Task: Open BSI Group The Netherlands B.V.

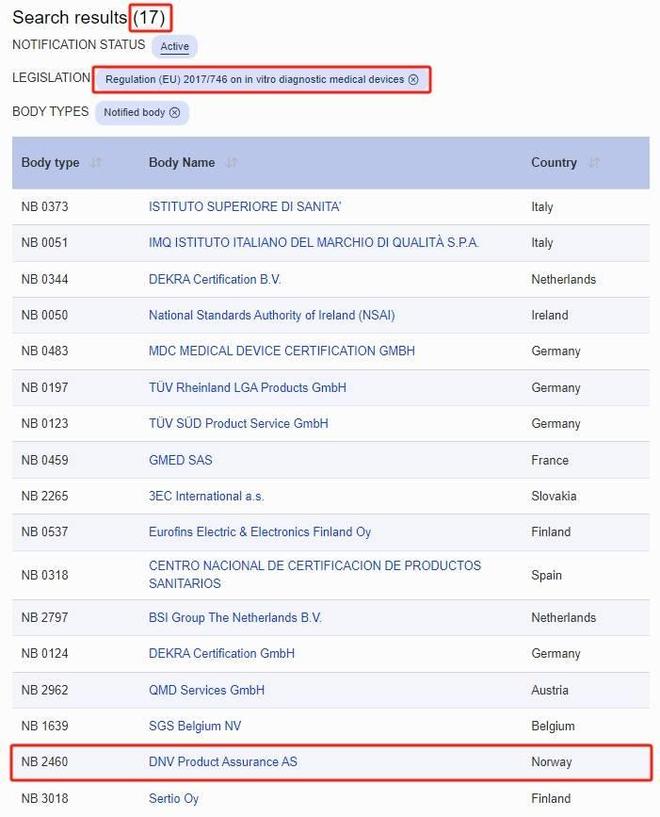Action: (235, 617)
